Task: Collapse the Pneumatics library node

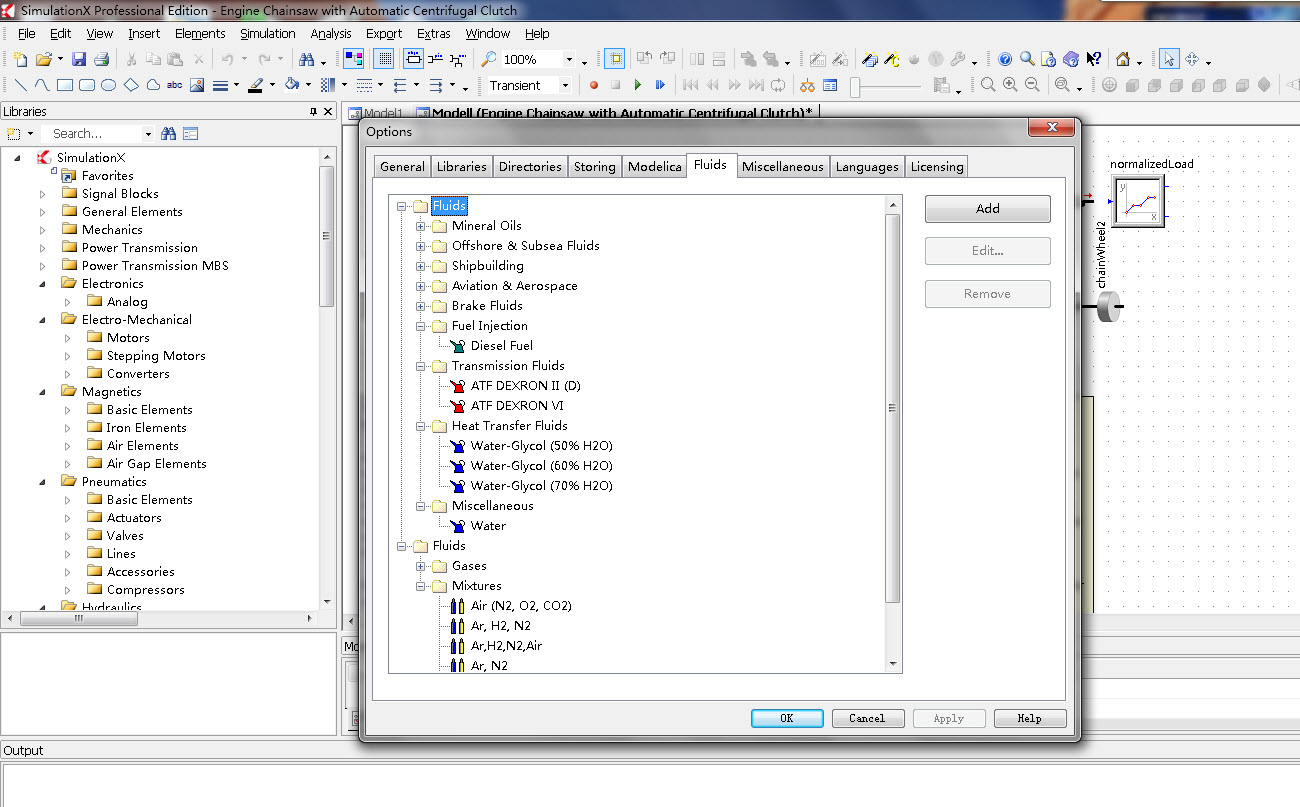Action: click(x=42, y=482)
